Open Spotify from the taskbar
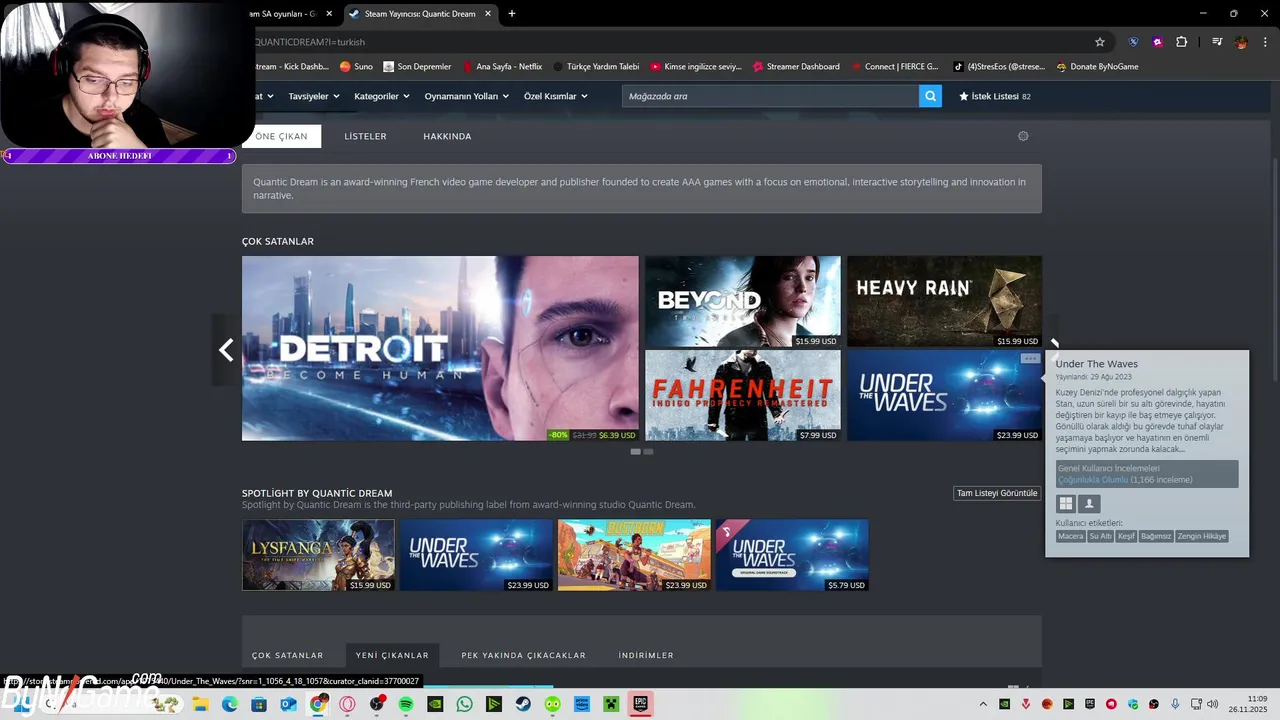This screenshot has width=1280, height=720. click(406, 704)
